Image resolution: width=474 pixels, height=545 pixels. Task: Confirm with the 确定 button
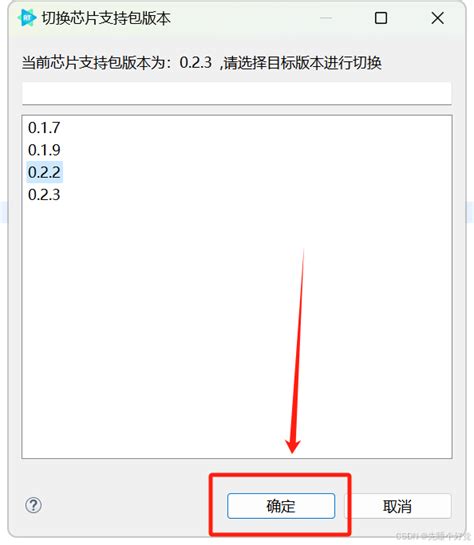tap(281, 506)
